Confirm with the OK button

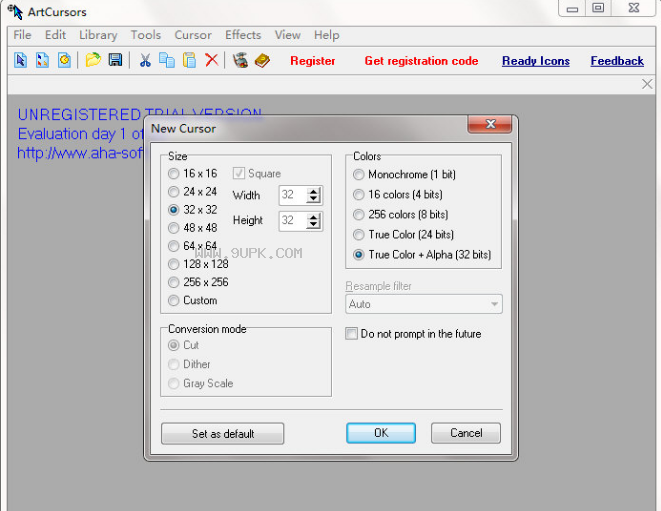[x=381, y=433]
